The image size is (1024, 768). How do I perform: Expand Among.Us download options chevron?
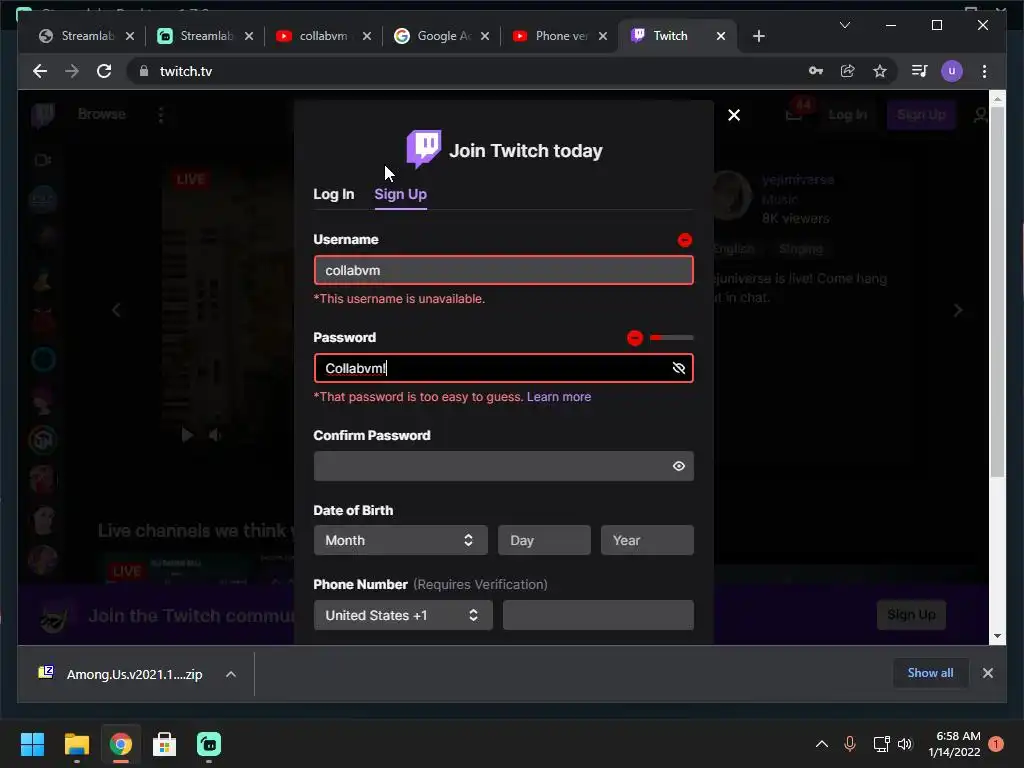tap(231, 674)
